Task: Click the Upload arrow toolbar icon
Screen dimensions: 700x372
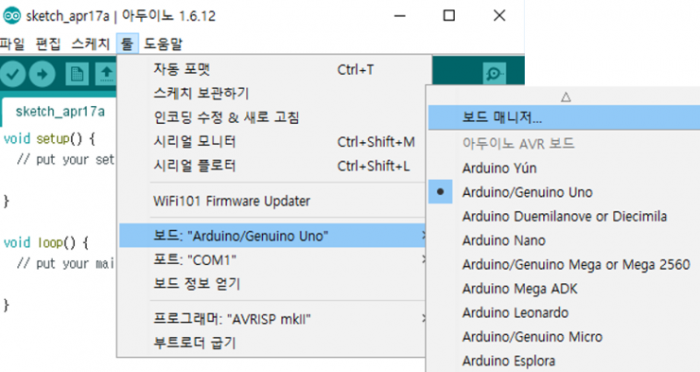Action: pyautogui.click(x=42, y=74)
